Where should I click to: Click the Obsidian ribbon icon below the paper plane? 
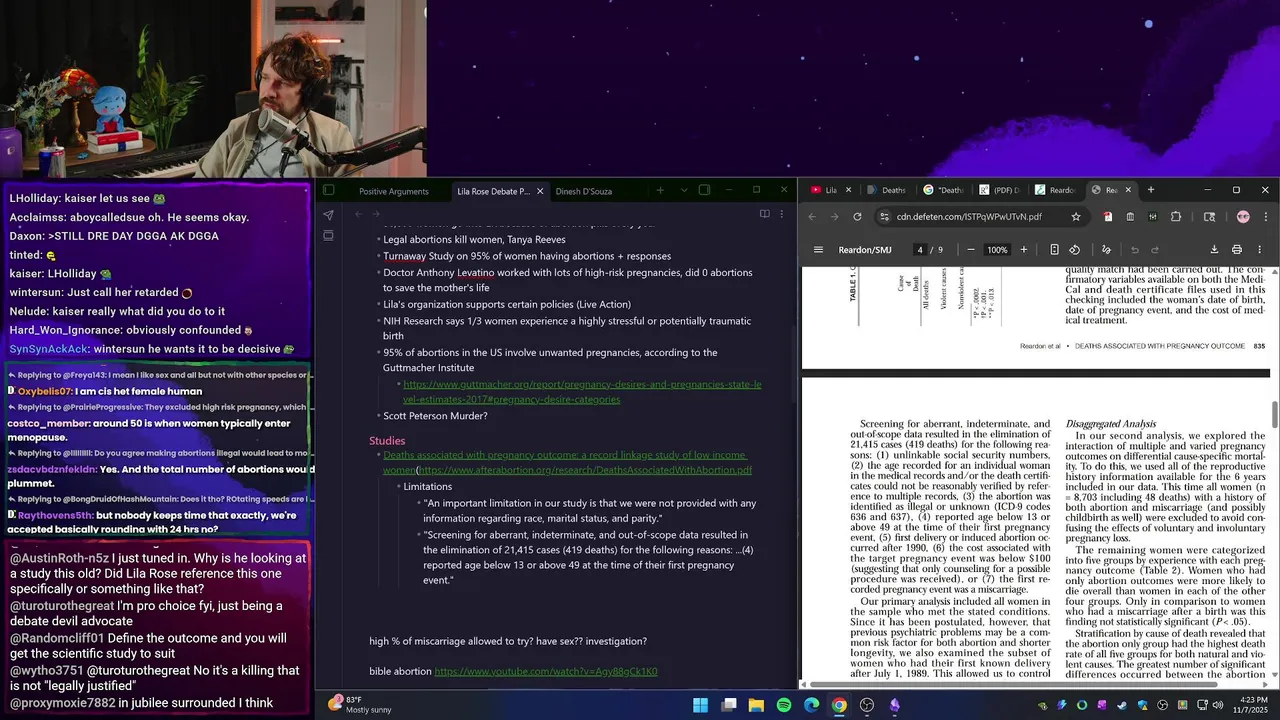coord(328,236)
